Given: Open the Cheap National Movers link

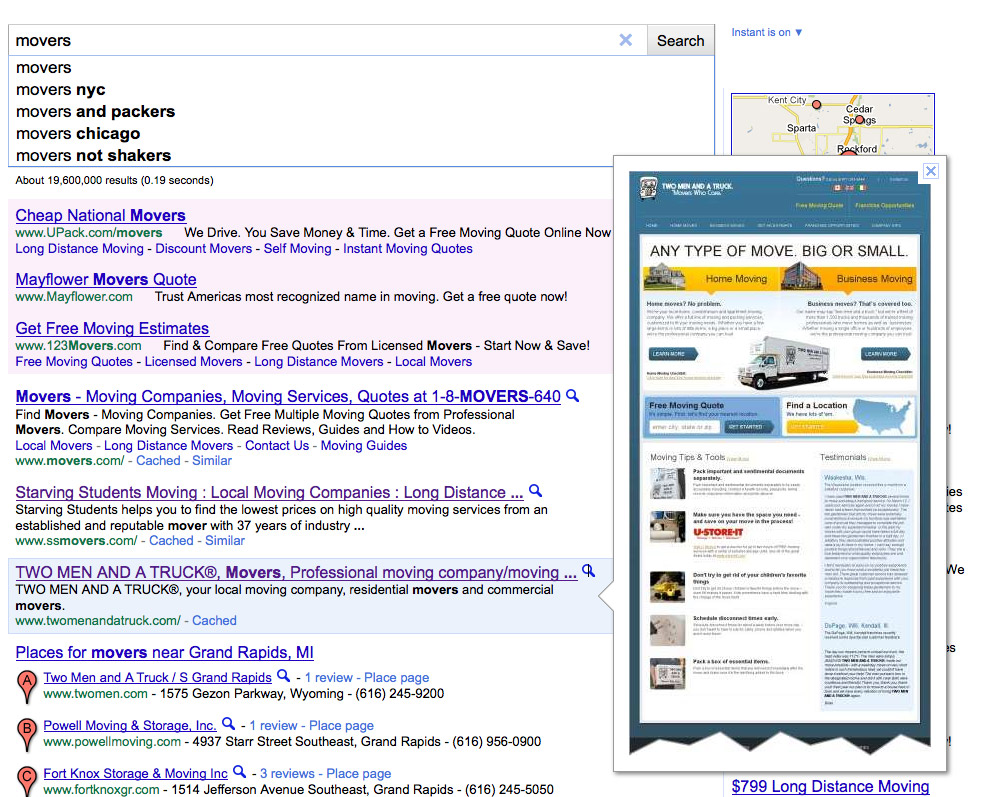Looking at the screenshot, I should tap(100, 215).
